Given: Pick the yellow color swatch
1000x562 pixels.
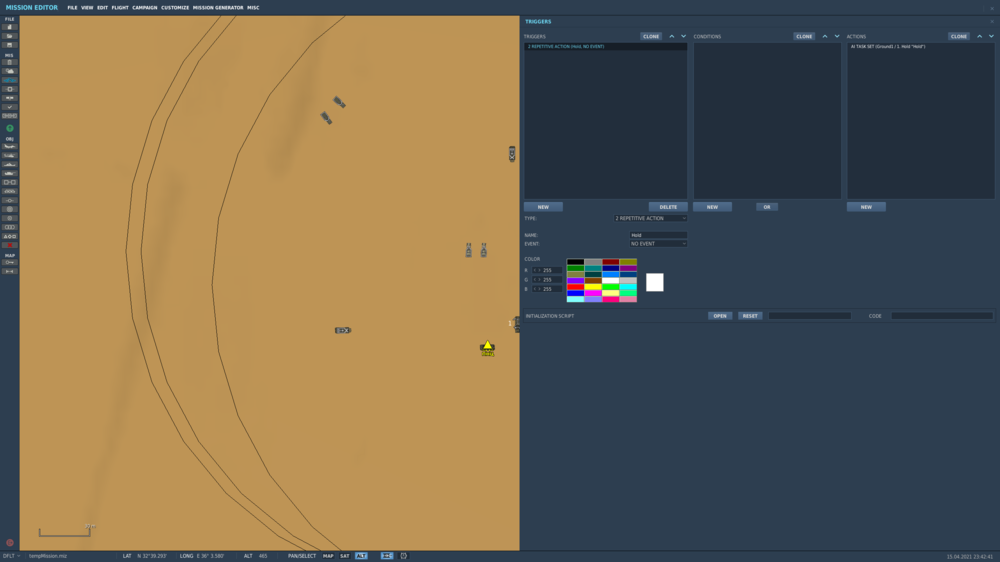Looking at the screenshot, I should 593,287.
